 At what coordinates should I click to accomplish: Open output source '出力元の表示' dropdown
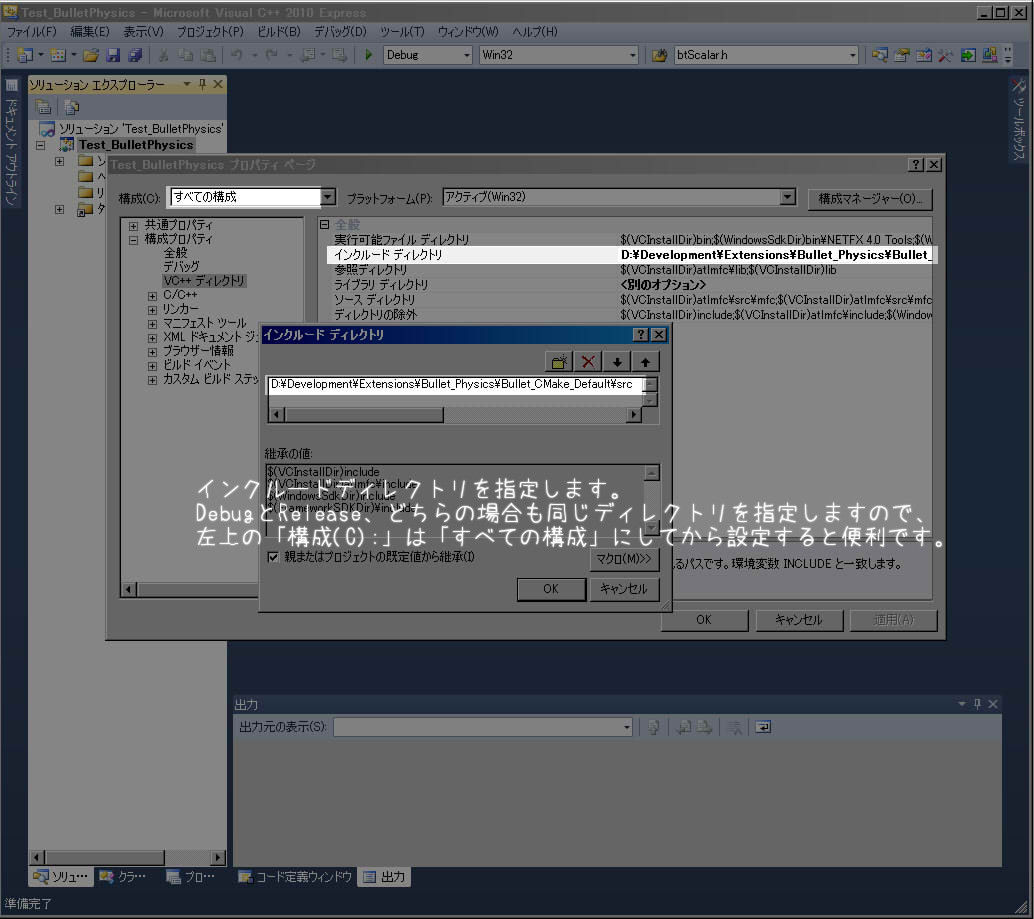626,727
